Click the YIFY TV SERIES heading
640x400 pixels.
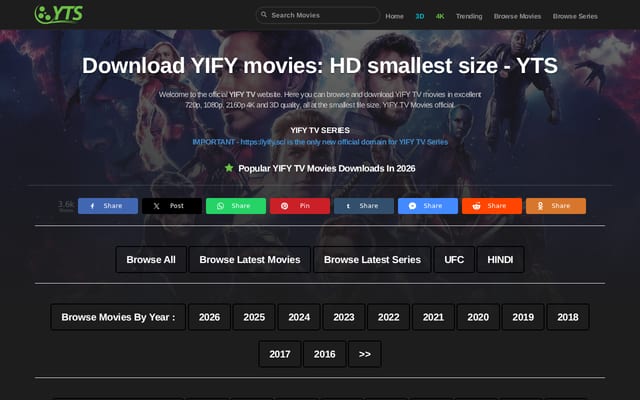[x=320, y=130]
